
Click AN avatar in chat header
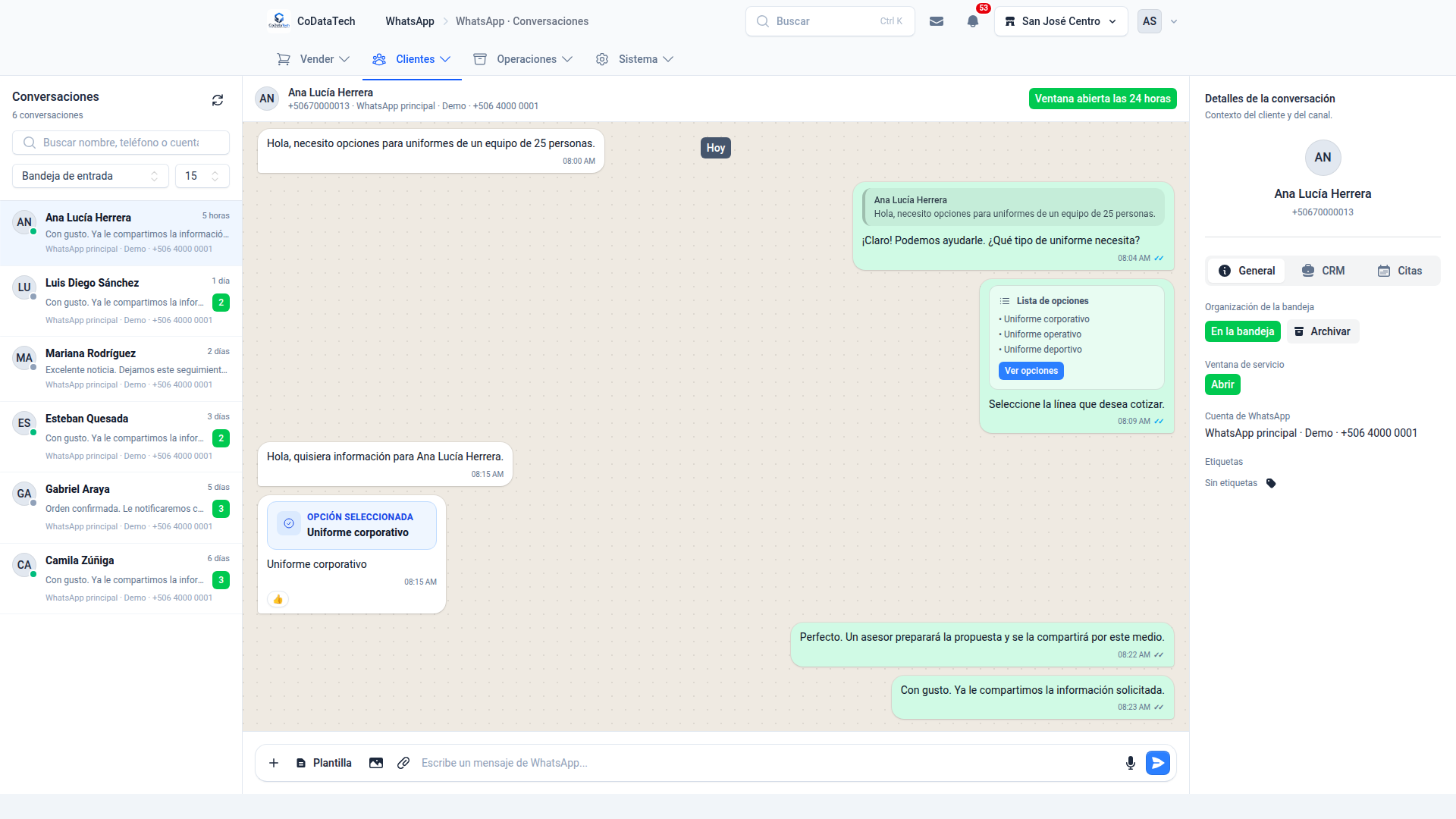coord(267,99)
